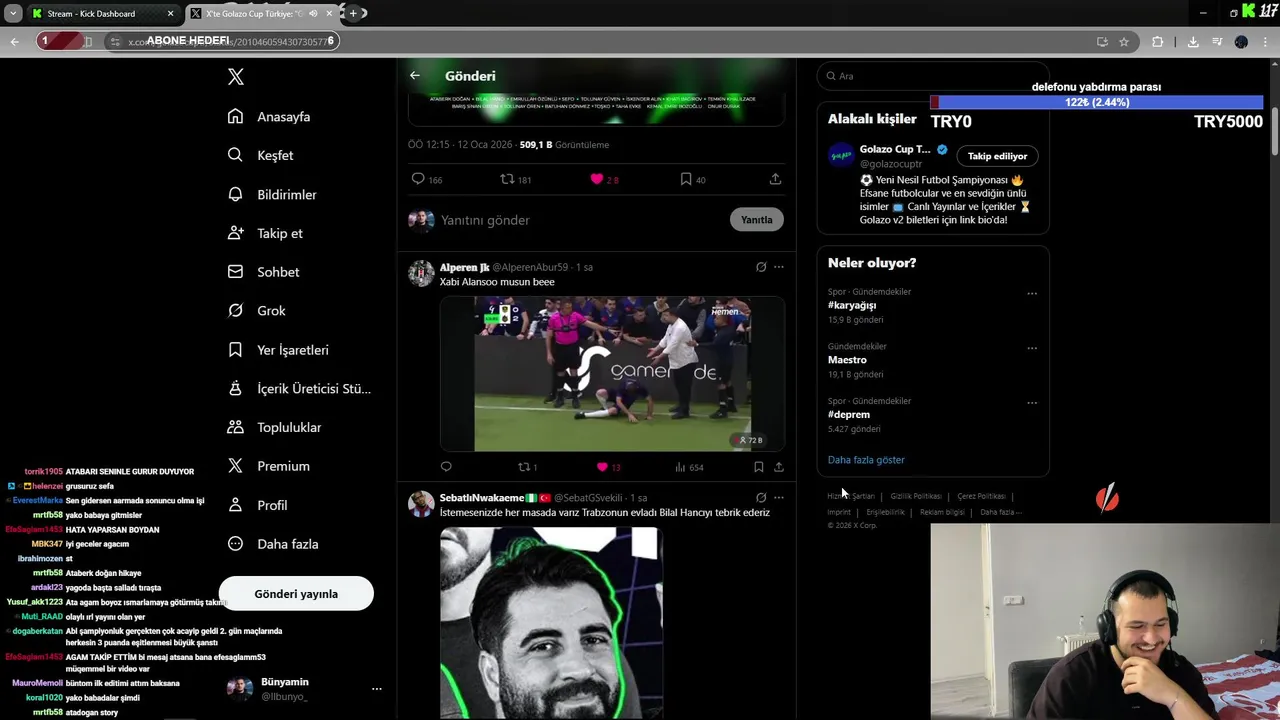The image size is (1280, 720).
Task: Open a new browser tab
Action: [353, 14]
